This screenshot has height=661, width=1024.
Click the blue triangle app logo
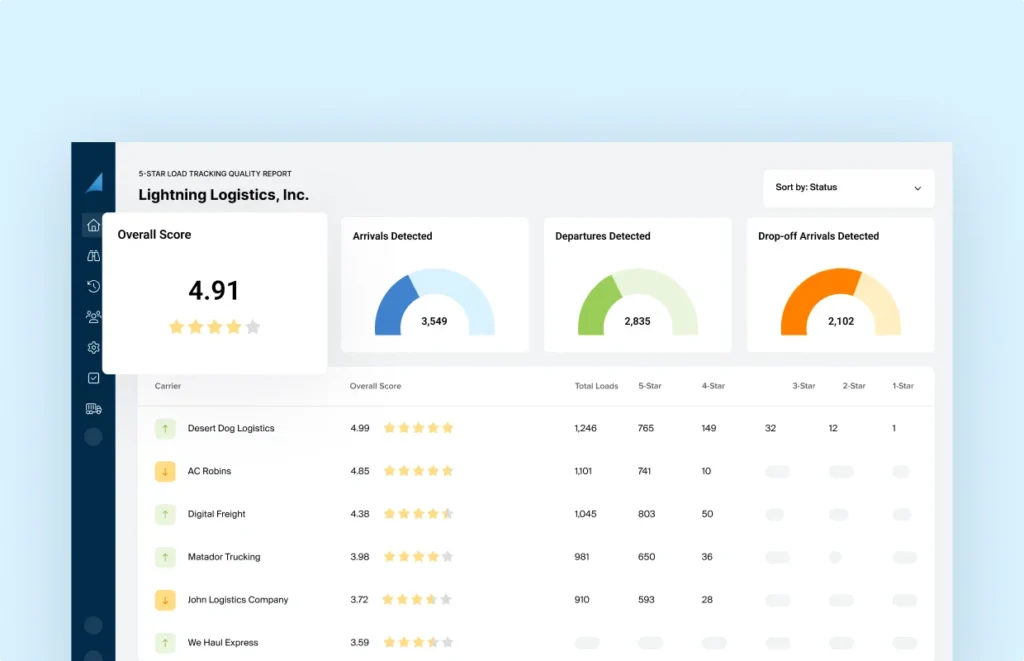94,180
